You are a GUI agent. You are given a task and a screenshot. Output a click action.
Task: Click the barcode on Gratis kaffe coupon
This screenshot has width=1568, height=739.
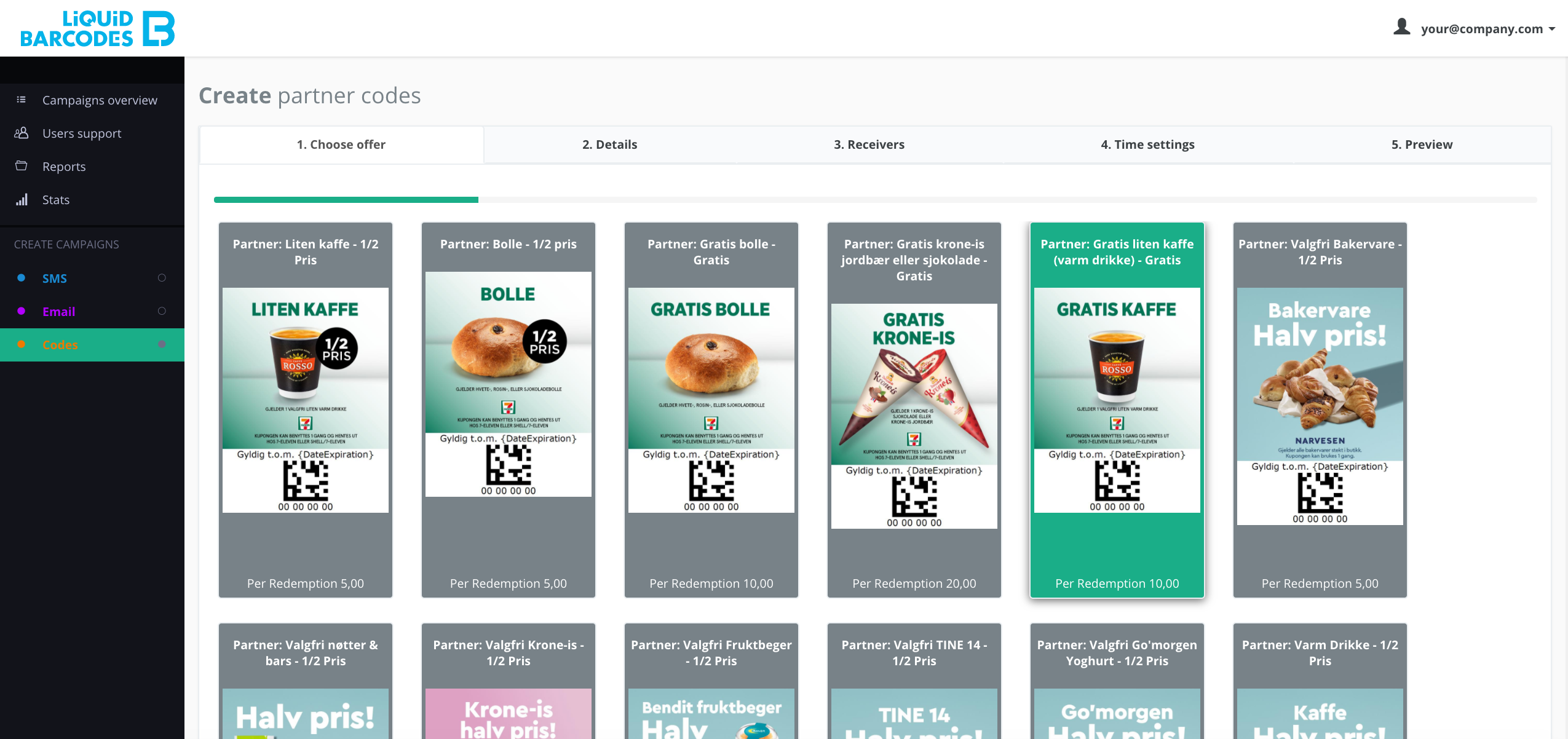1117,481
